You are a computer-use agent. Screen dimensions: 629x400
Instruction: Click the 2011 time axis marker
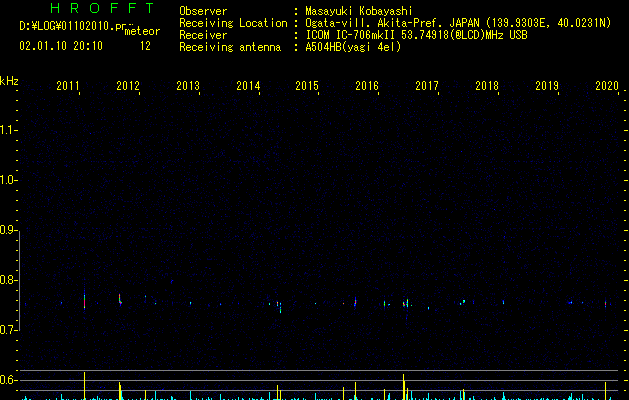pos(68,86)
